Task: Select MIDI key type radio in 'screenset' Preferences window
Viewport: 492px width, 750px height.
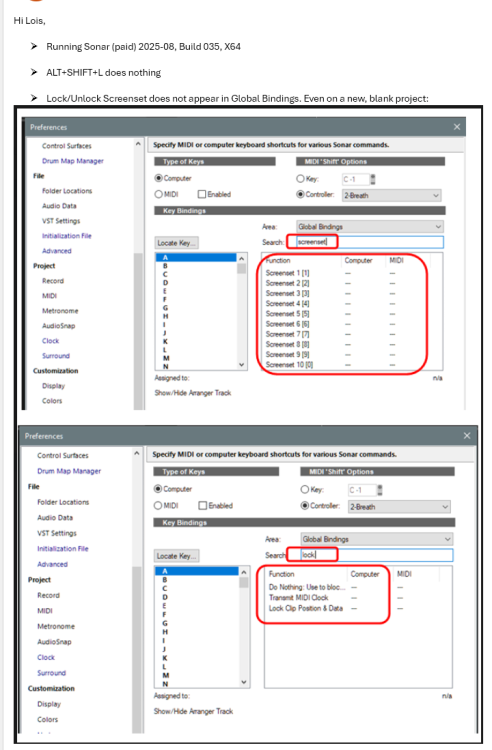Action: tap(158, 194)
